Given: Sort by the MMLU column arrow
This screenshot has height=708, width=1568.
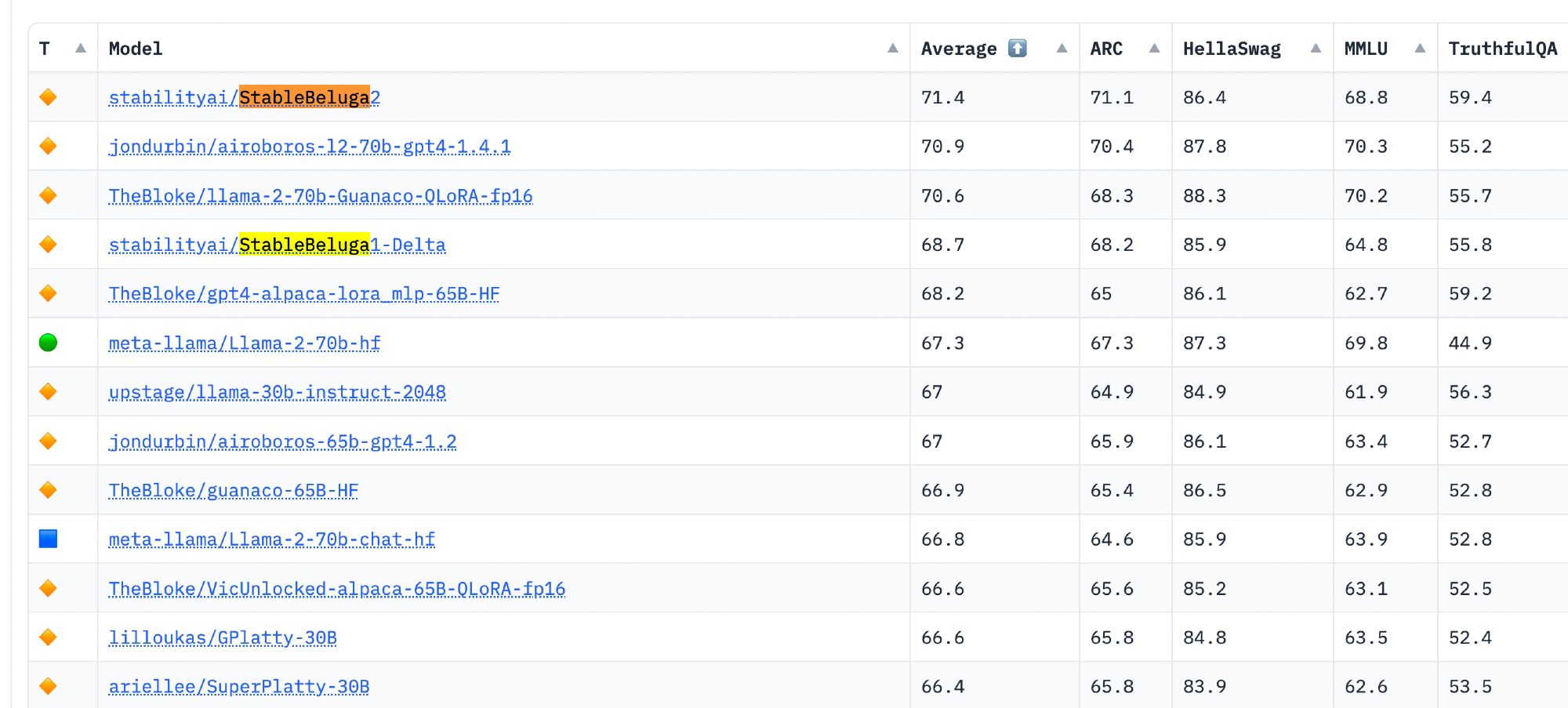Looking at the screenshot, I should click(1420, 49).
